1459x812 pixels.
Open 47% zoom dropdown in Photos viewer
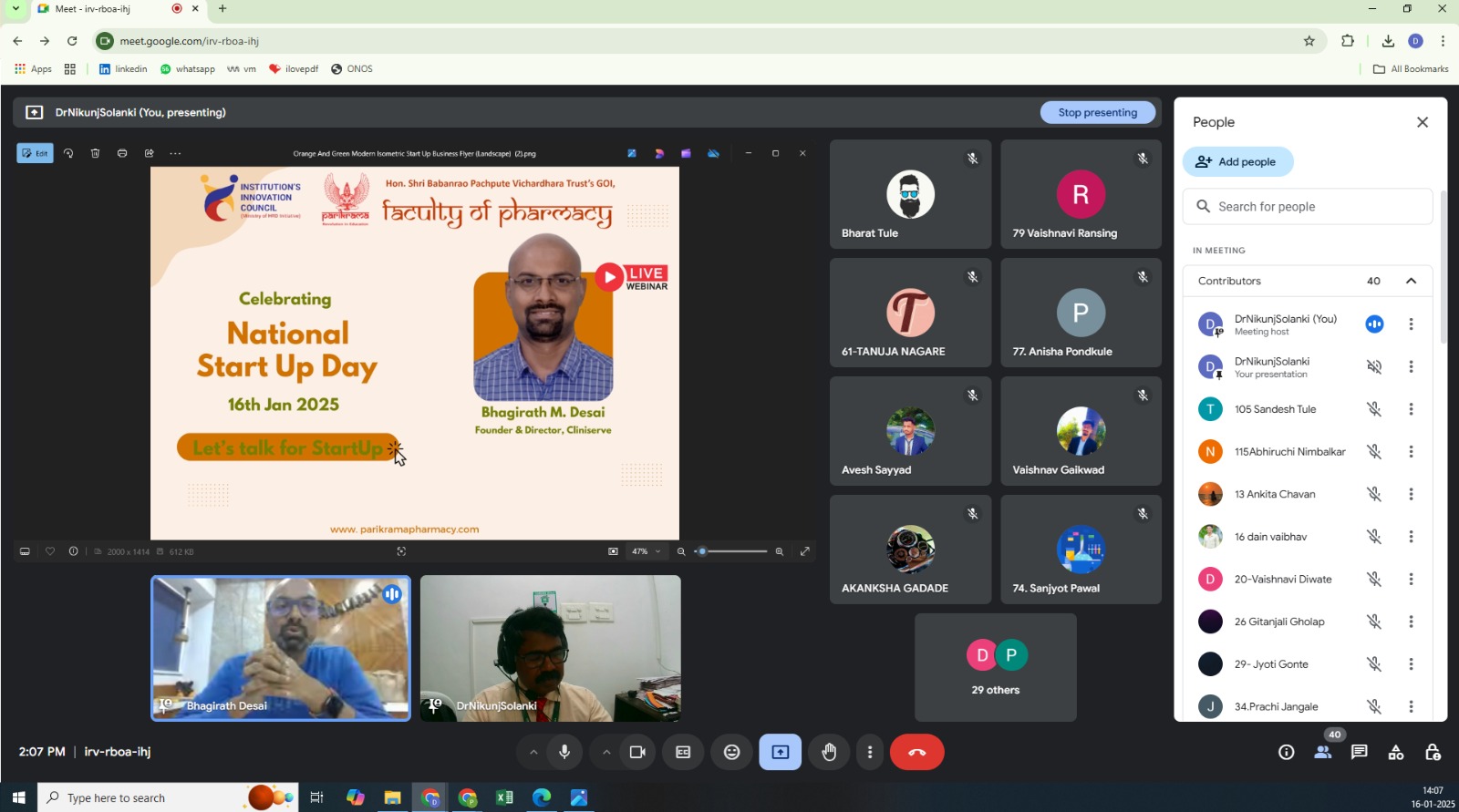[x=647, y=551]
